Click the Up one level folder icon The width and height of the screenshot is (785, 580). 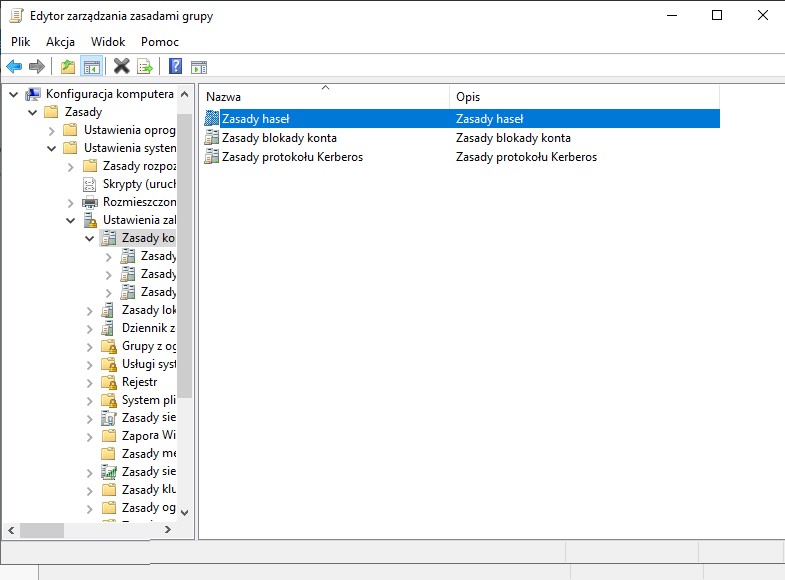pos(67,67)
